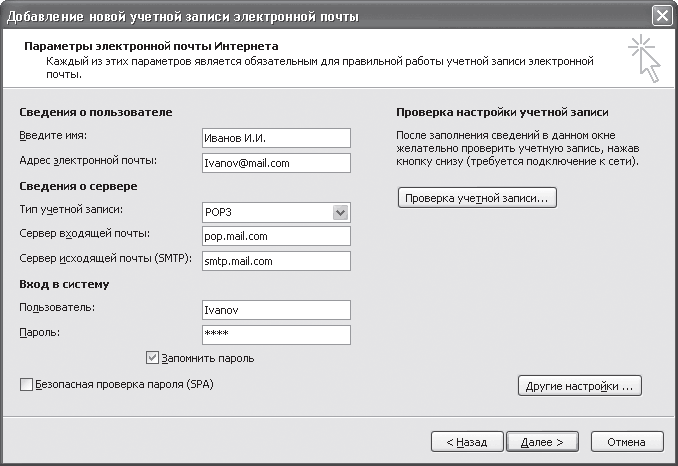
Task: Click the name field containing Иванов И.И.
Action: pos(276,138)
